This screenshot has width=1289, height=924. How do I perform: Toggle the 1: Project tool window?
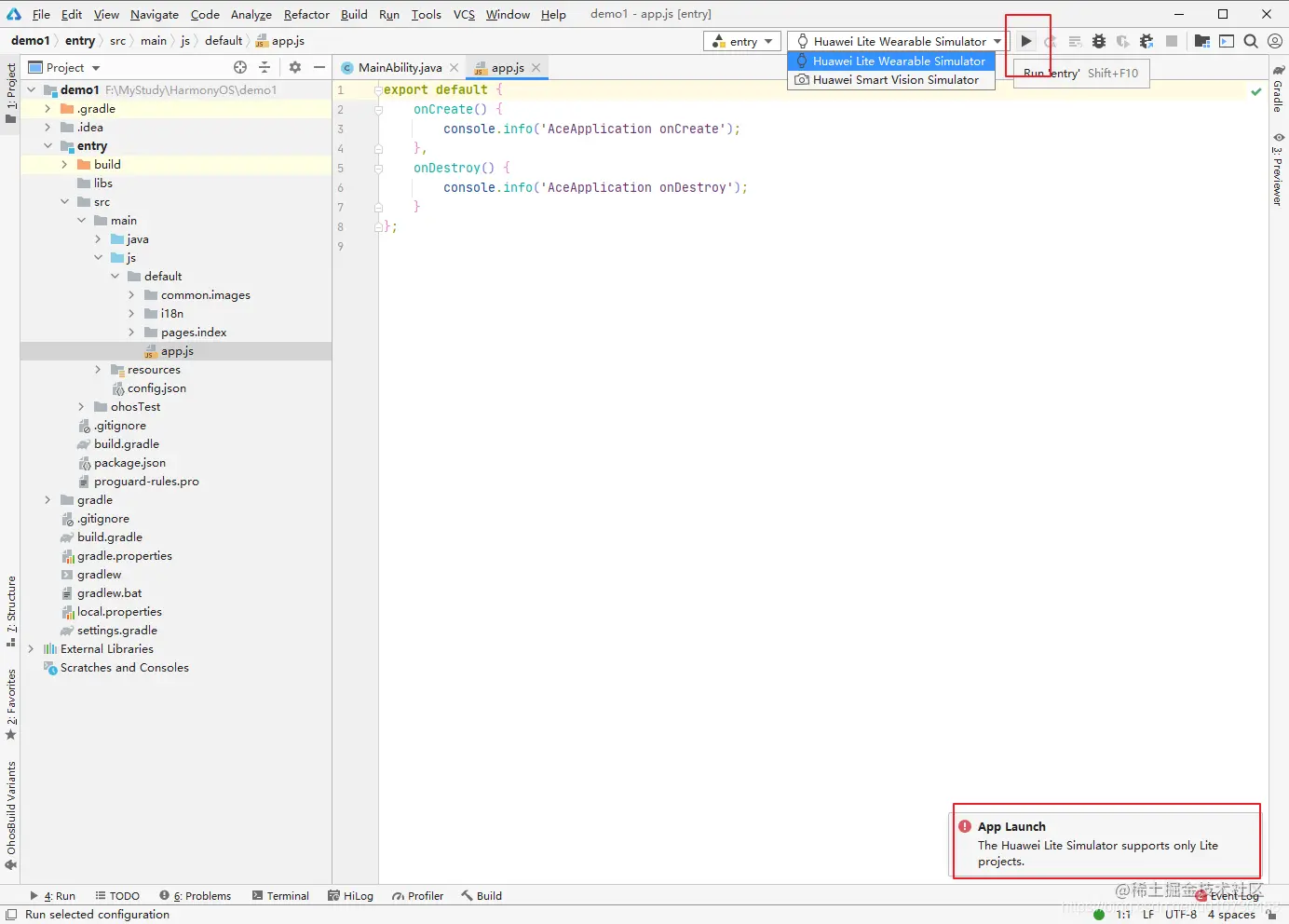click(x=10, y=93)
